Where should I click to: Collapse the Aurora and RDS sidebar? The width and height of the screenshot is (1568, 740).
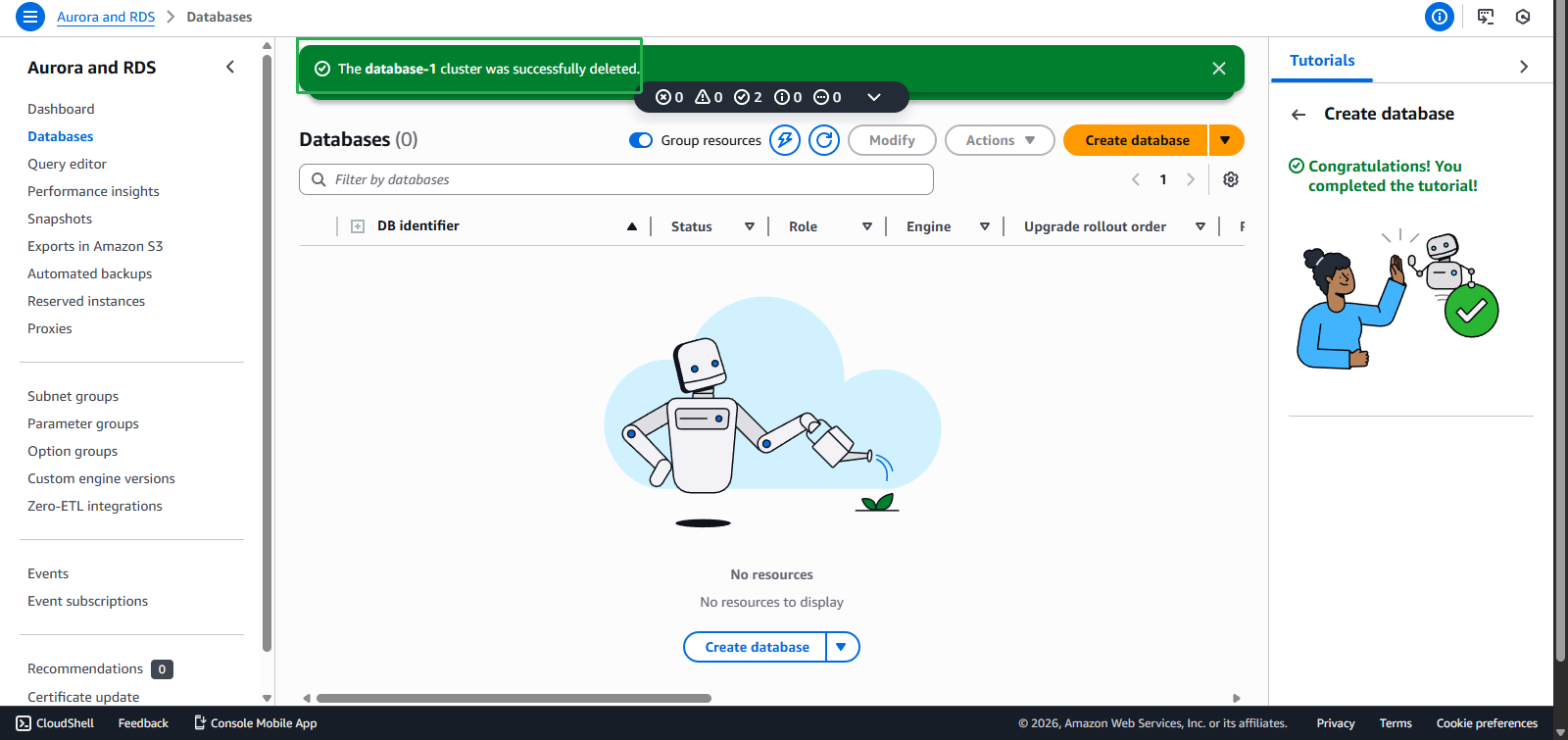coord(230,68)
